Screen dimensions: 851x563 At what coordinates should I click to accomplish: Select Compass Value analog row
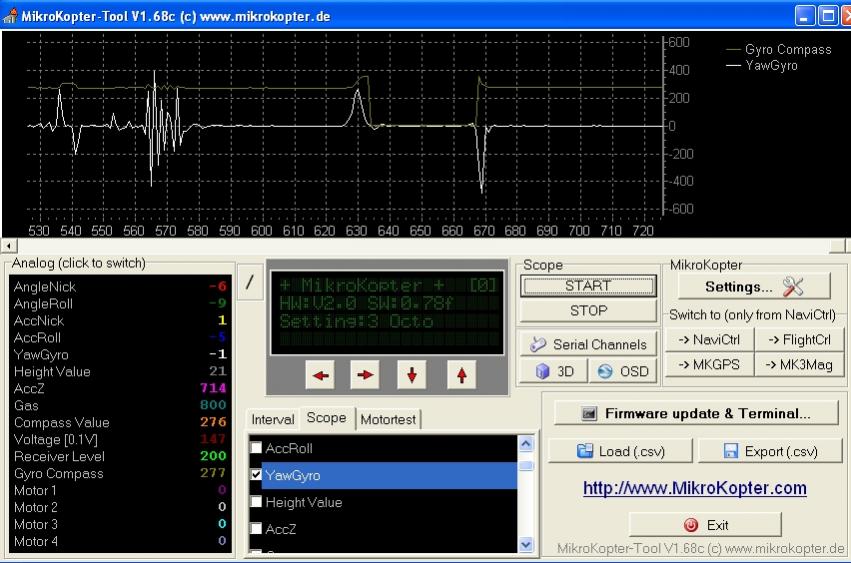119,422
